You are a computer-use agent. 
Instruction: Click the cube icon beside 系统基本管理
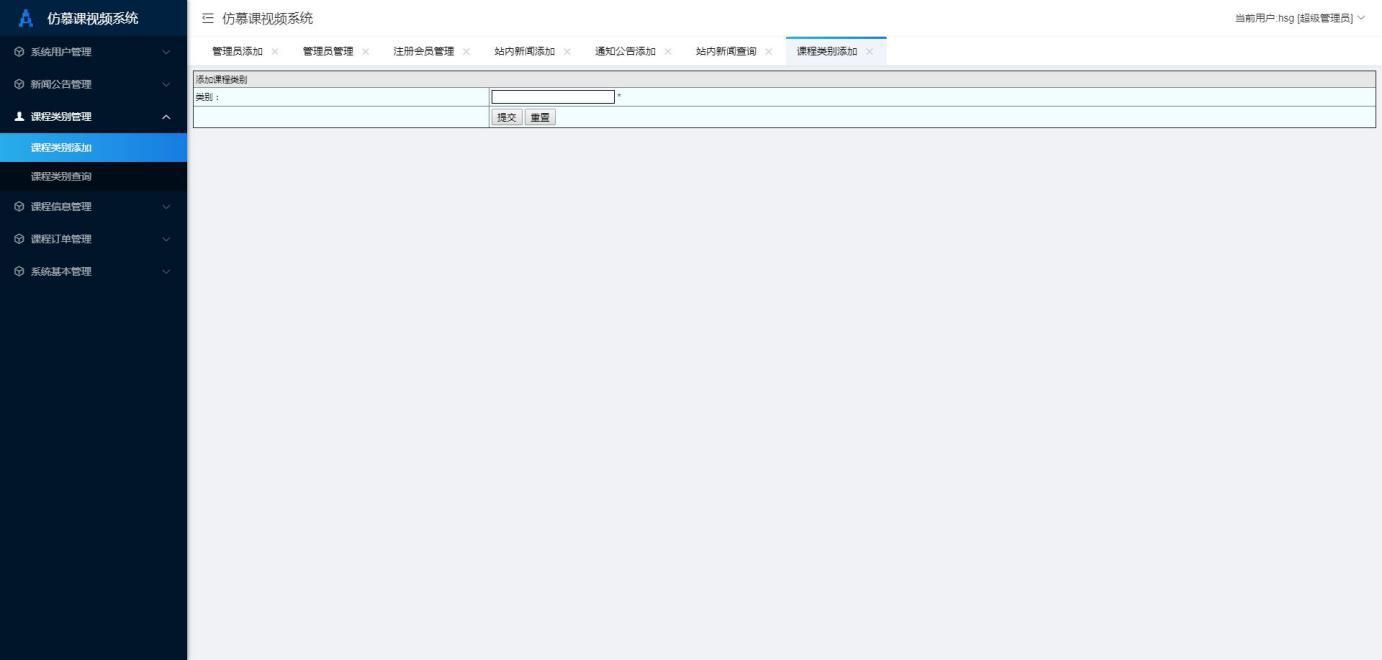(x=20, y=271)
